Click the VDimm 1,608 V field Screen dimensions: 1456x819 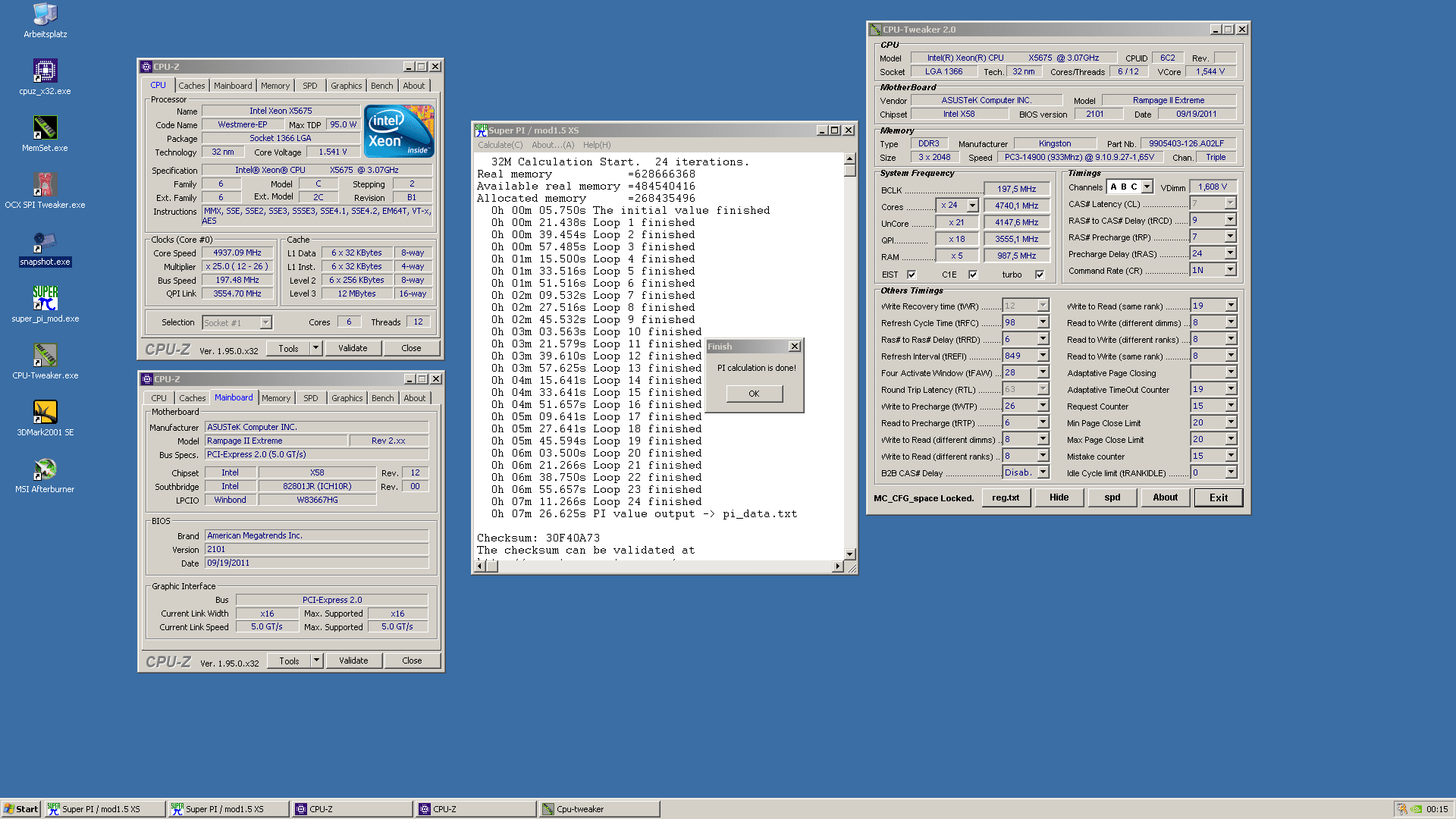(1212, 187)
